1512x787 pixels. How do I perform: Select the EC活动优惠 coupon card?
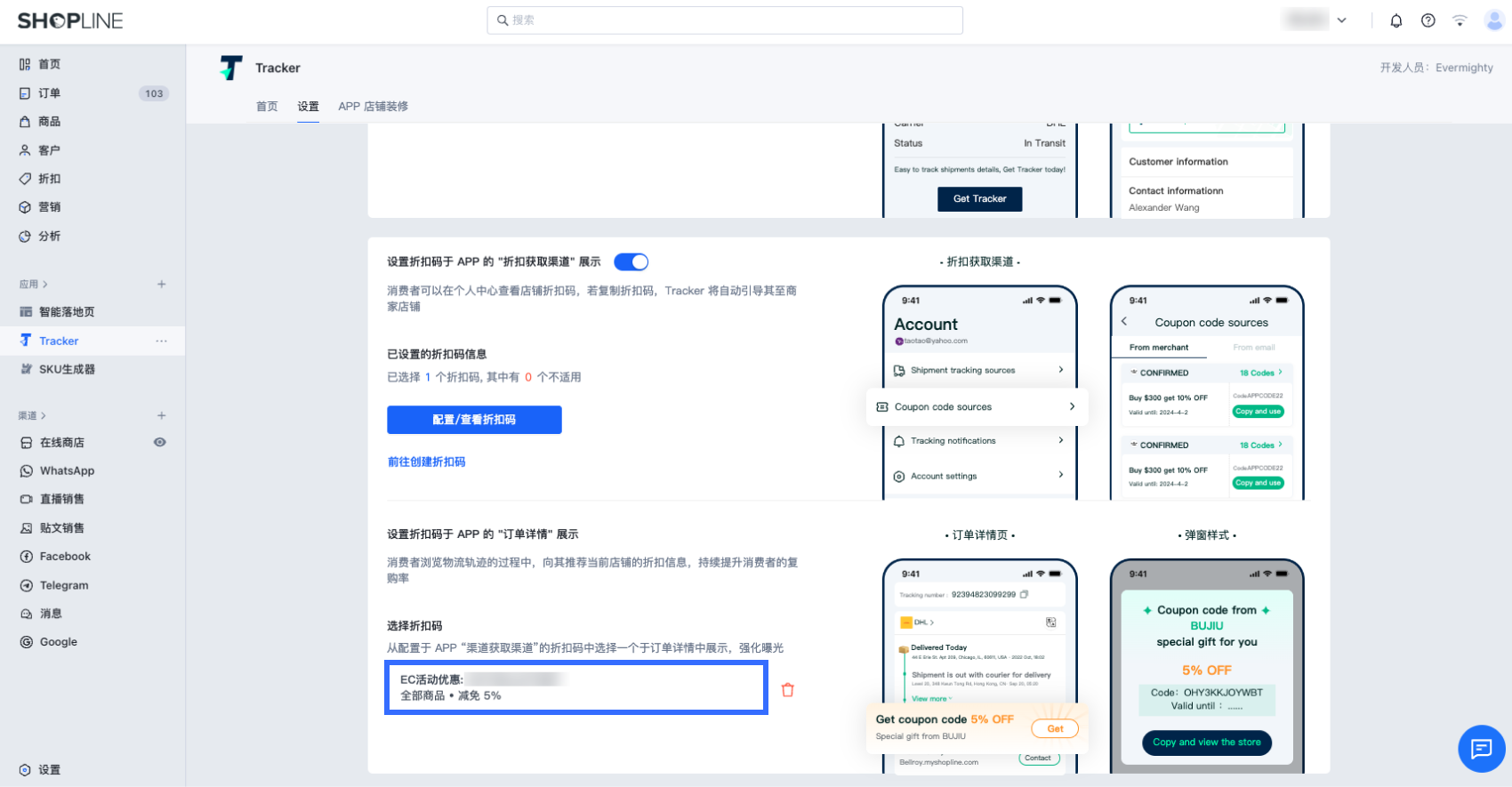[576, 687]
